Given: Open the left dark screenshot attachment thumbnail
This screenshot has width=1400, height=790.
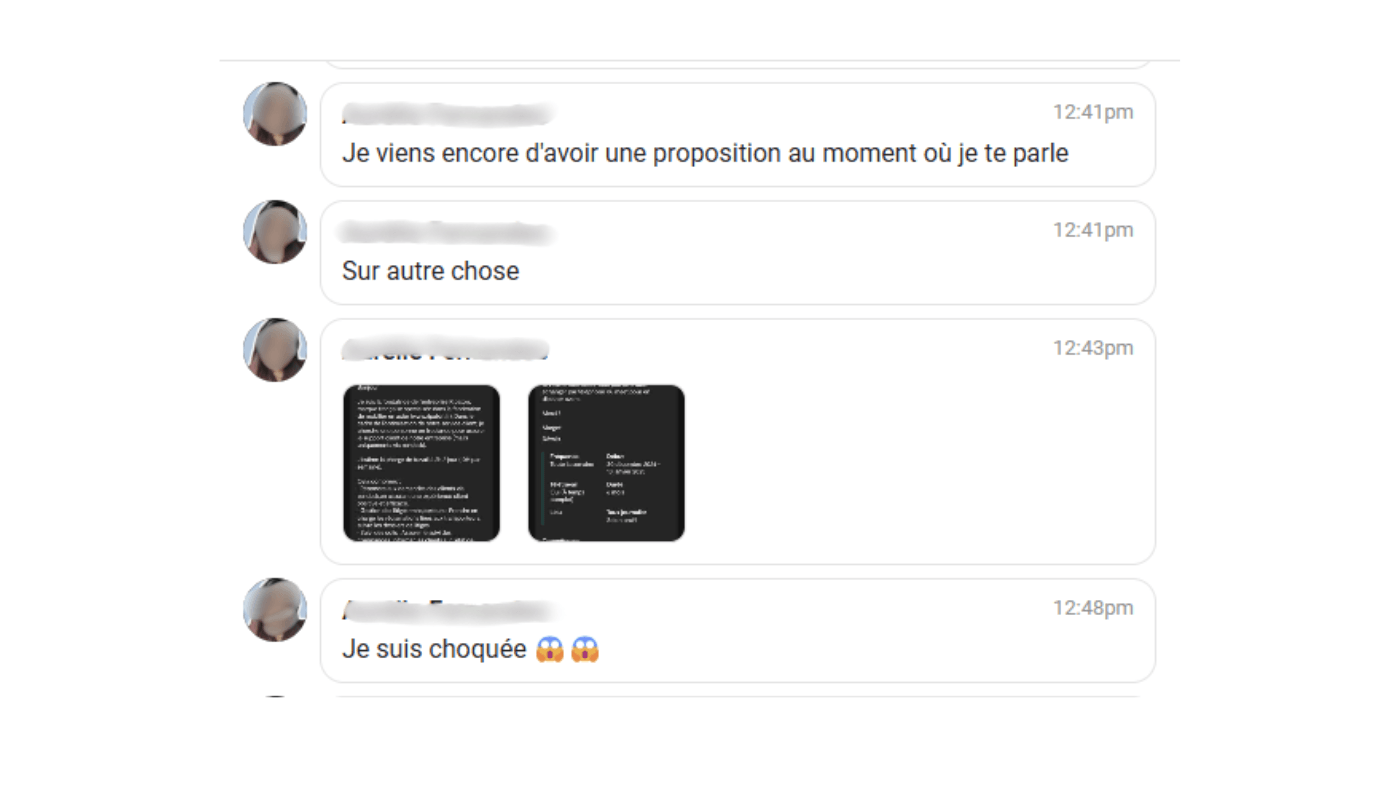Looking at the screenshot, I should pos(421,463).
